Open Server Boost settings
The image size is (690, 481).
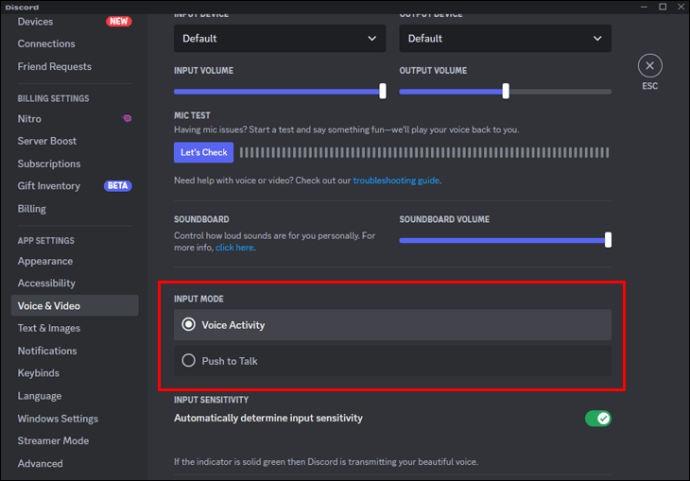[x=47, y=141]
